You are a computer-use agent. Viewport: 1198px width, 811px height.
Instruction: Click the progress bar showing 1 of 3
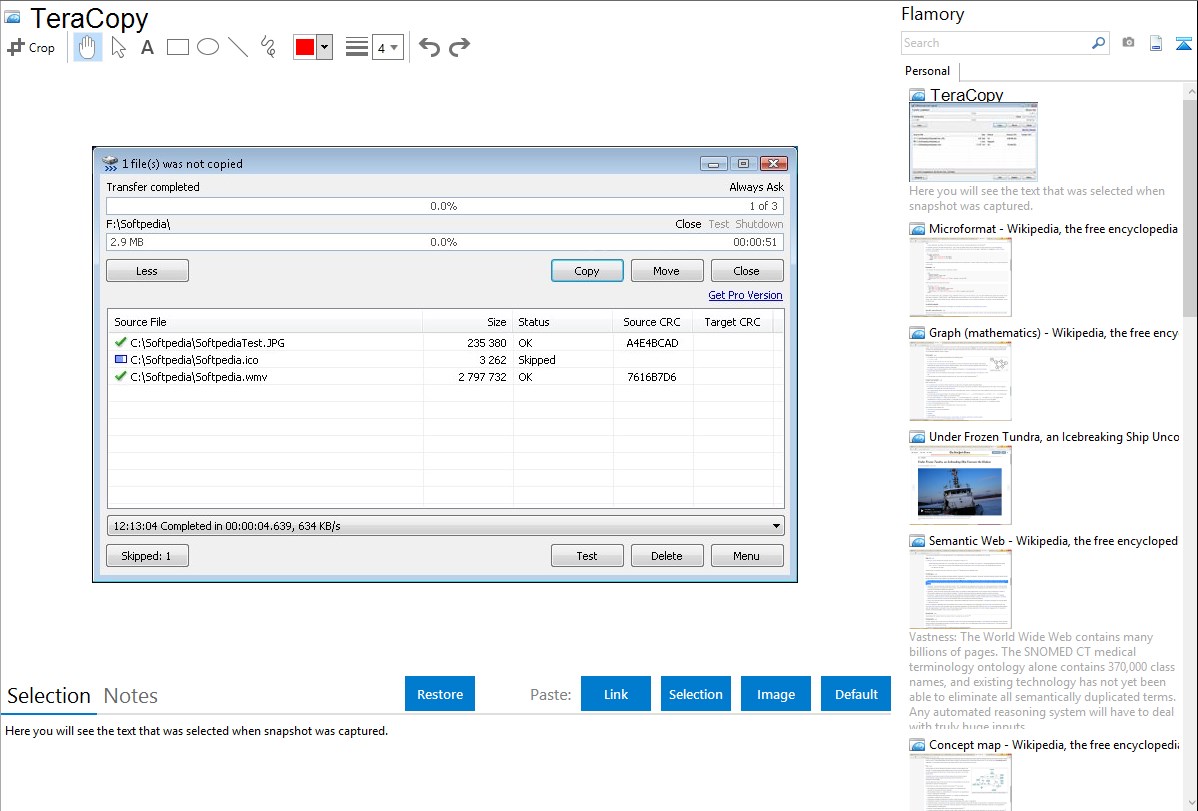[x=445, y=206]
